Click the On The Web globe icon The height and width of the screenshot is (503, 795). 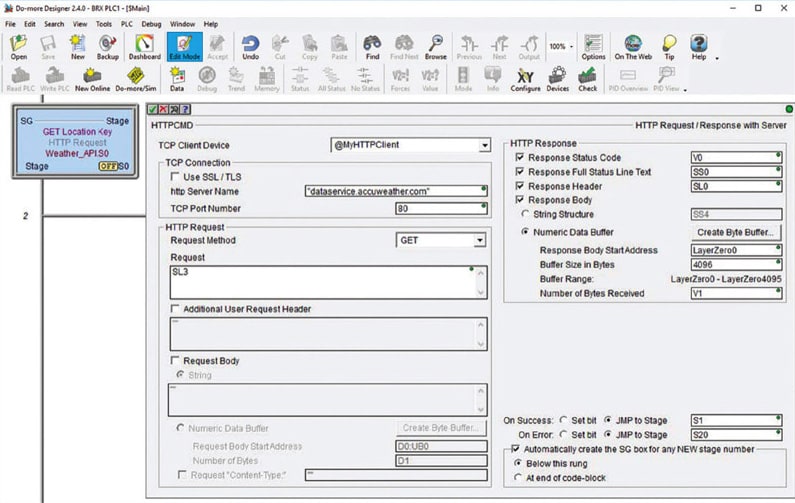click(633, 47)
